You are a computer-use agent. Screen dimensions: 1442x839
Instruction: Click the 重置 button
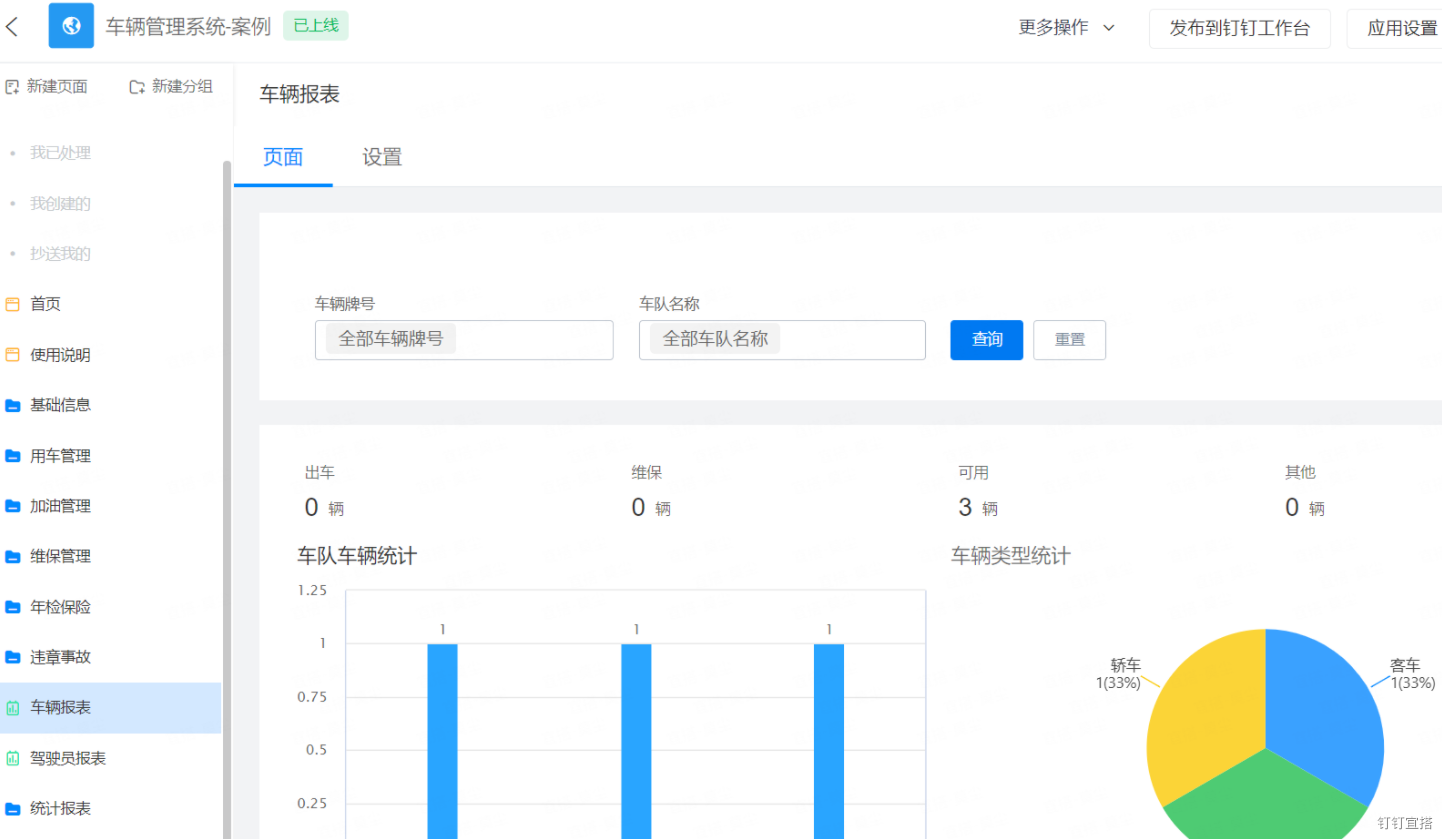point(1070,340)
